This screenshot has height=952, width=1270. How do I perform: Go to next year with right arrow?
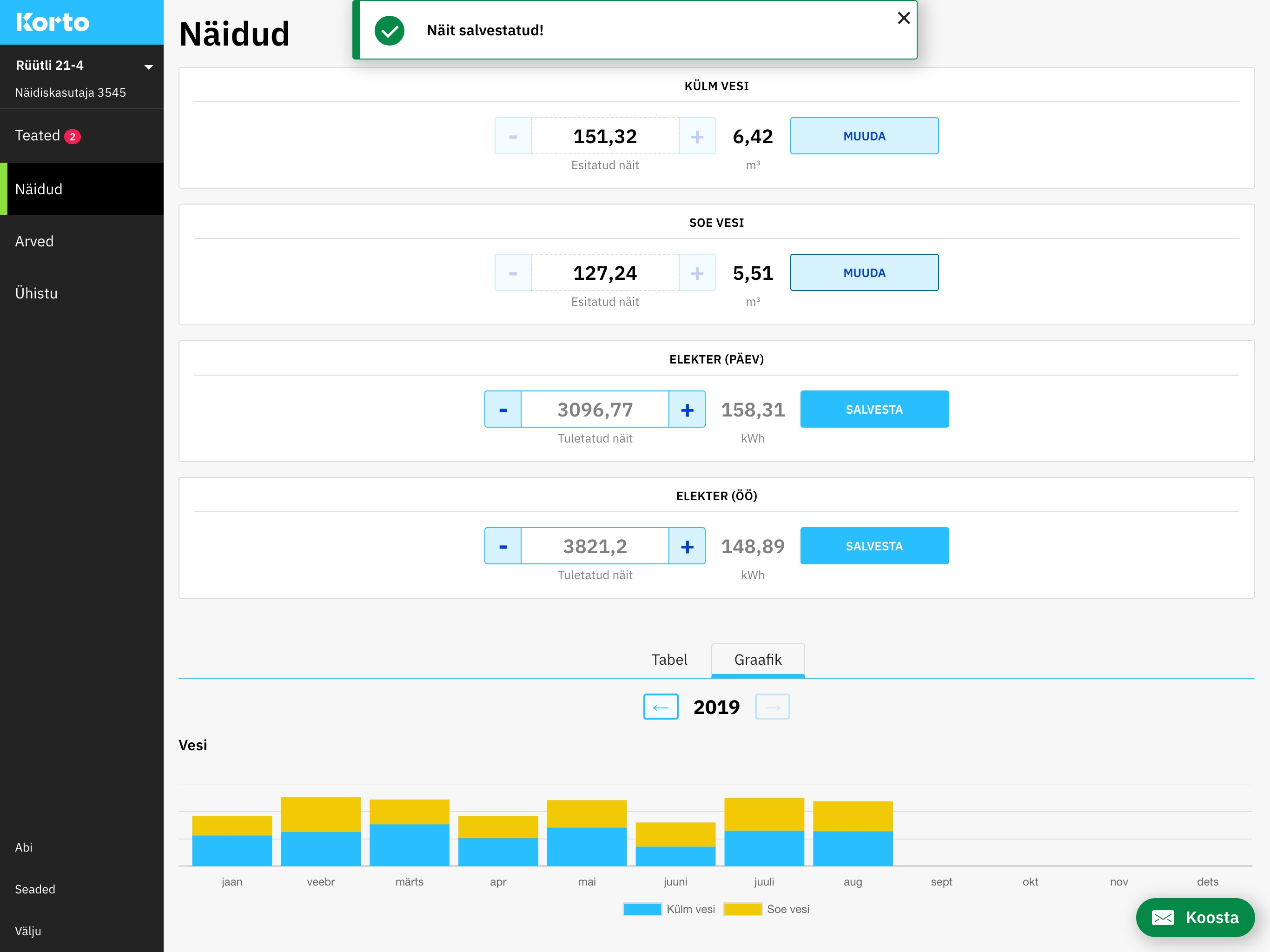(x=772, y=707)
